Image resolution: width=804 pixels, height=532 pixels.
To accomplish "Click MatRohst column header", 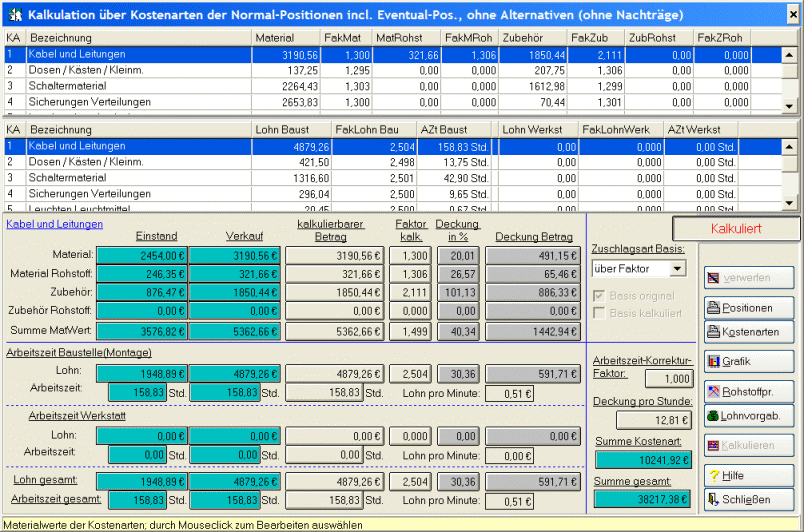I will [407, 38].
